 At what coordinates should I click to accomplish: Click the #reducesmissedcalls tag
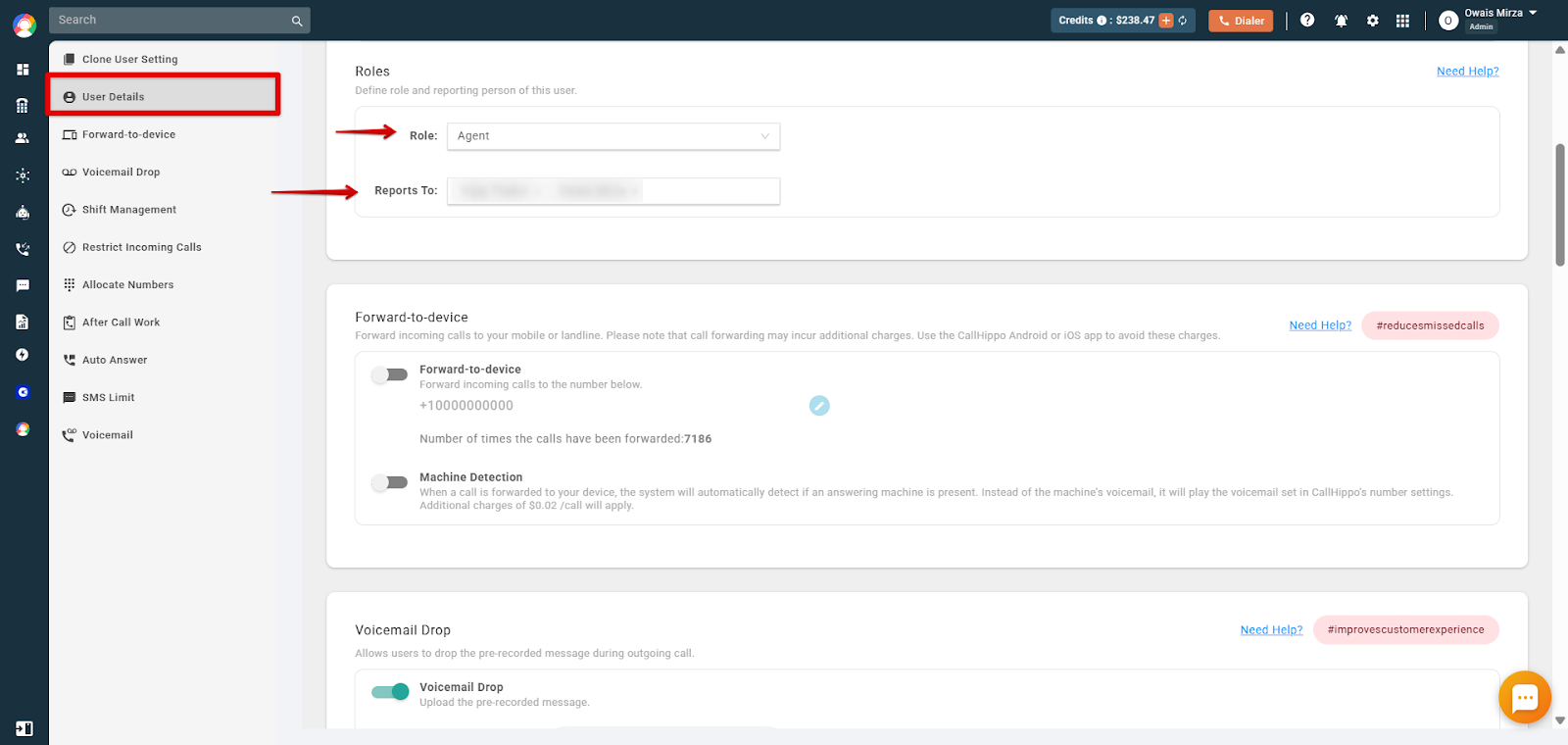point(1430,325)
